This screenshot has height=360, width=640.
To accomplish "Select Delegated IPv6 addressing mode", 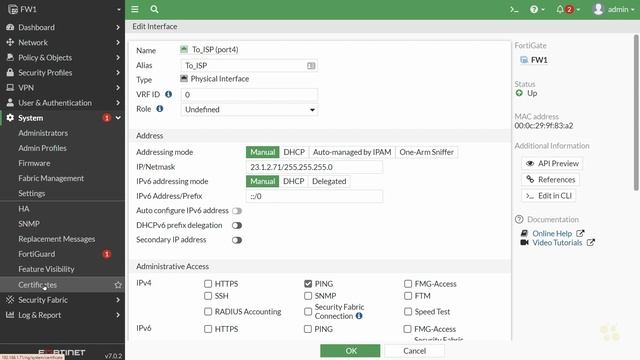I will point(329,181).
